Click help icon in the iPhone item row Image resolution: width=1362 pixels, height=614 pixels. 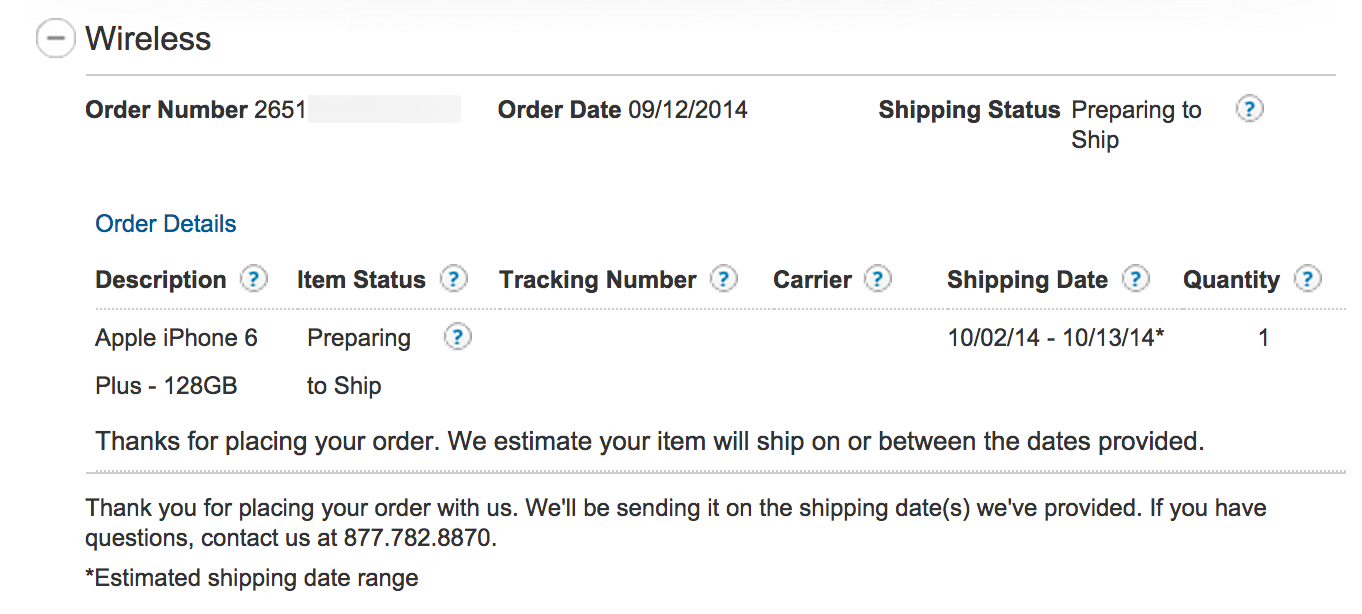point(457,337)
